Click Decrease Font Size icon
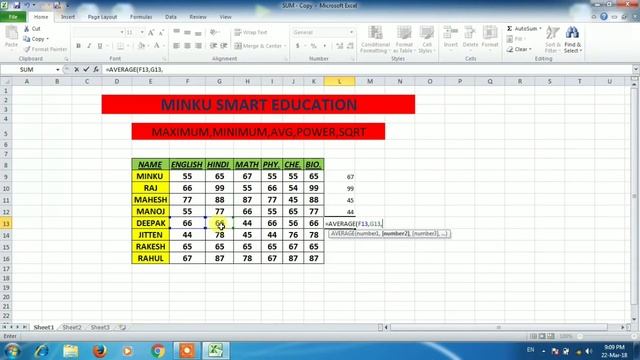This screenshot has width=640, height=360. click(161, 33)
